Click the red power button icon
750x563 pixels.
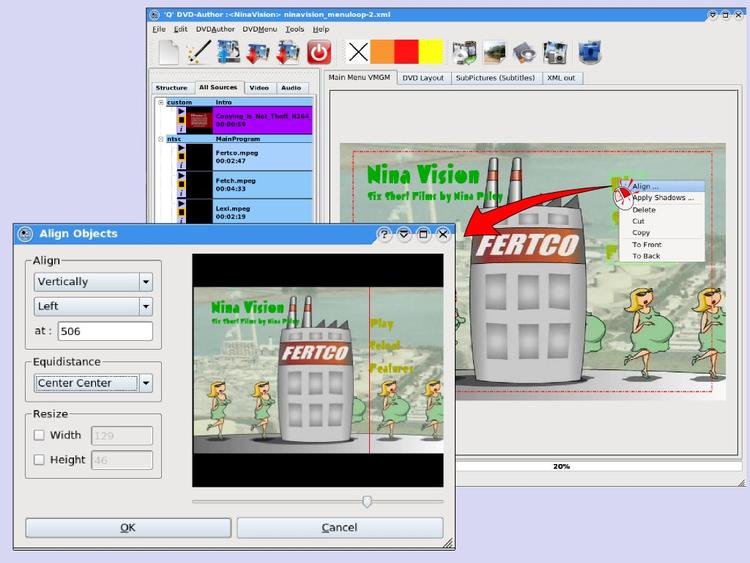(x=319, y=52)
